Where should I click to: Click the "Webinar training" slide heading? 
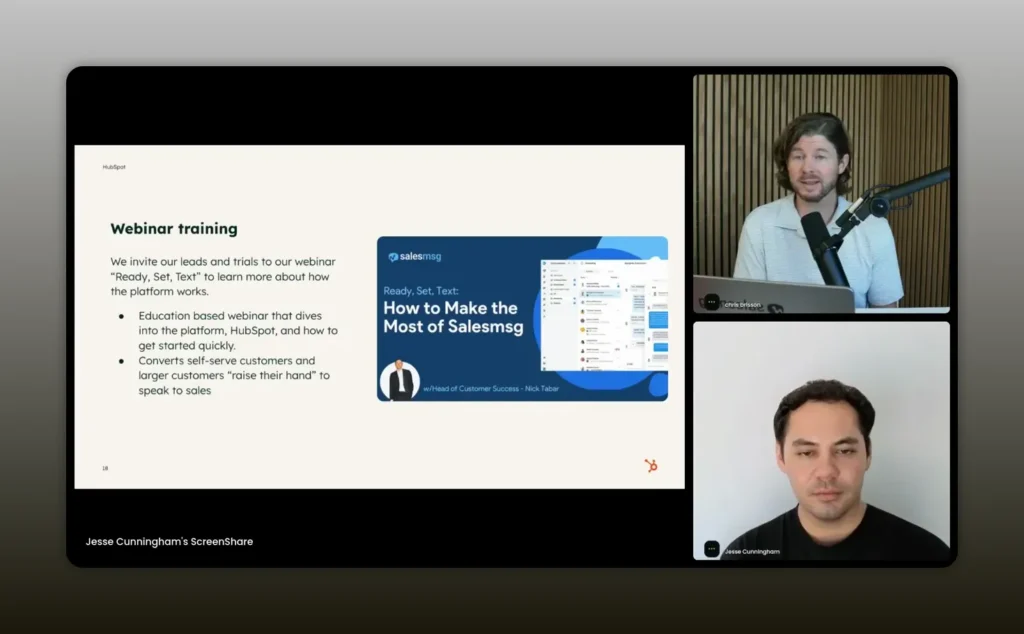pos(174,229)
